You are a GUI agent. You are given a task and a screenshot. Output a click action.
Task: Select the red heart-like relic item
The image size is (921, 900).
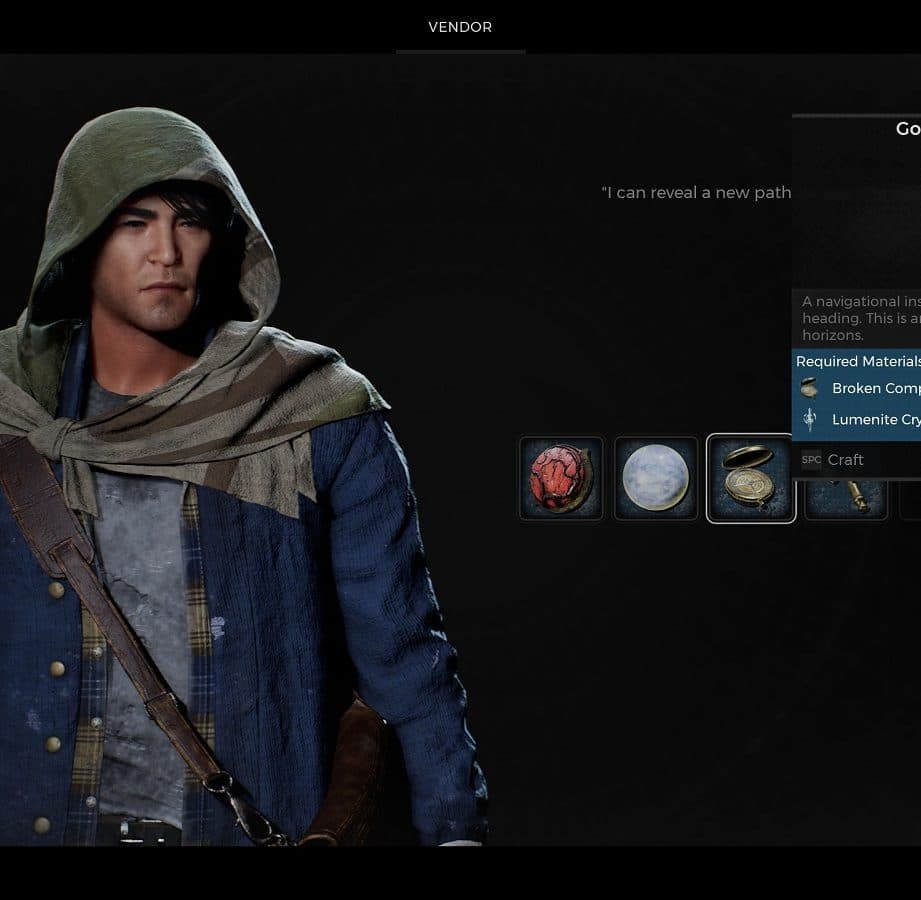[561, 478]
